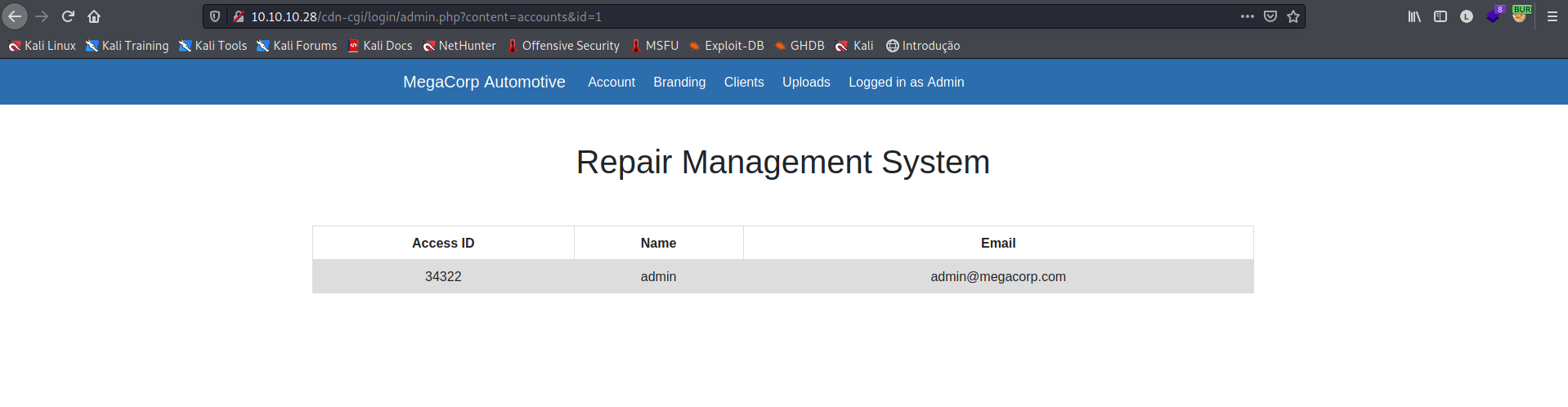
Task: Save page to Pocket icon
Action: 1270,16
